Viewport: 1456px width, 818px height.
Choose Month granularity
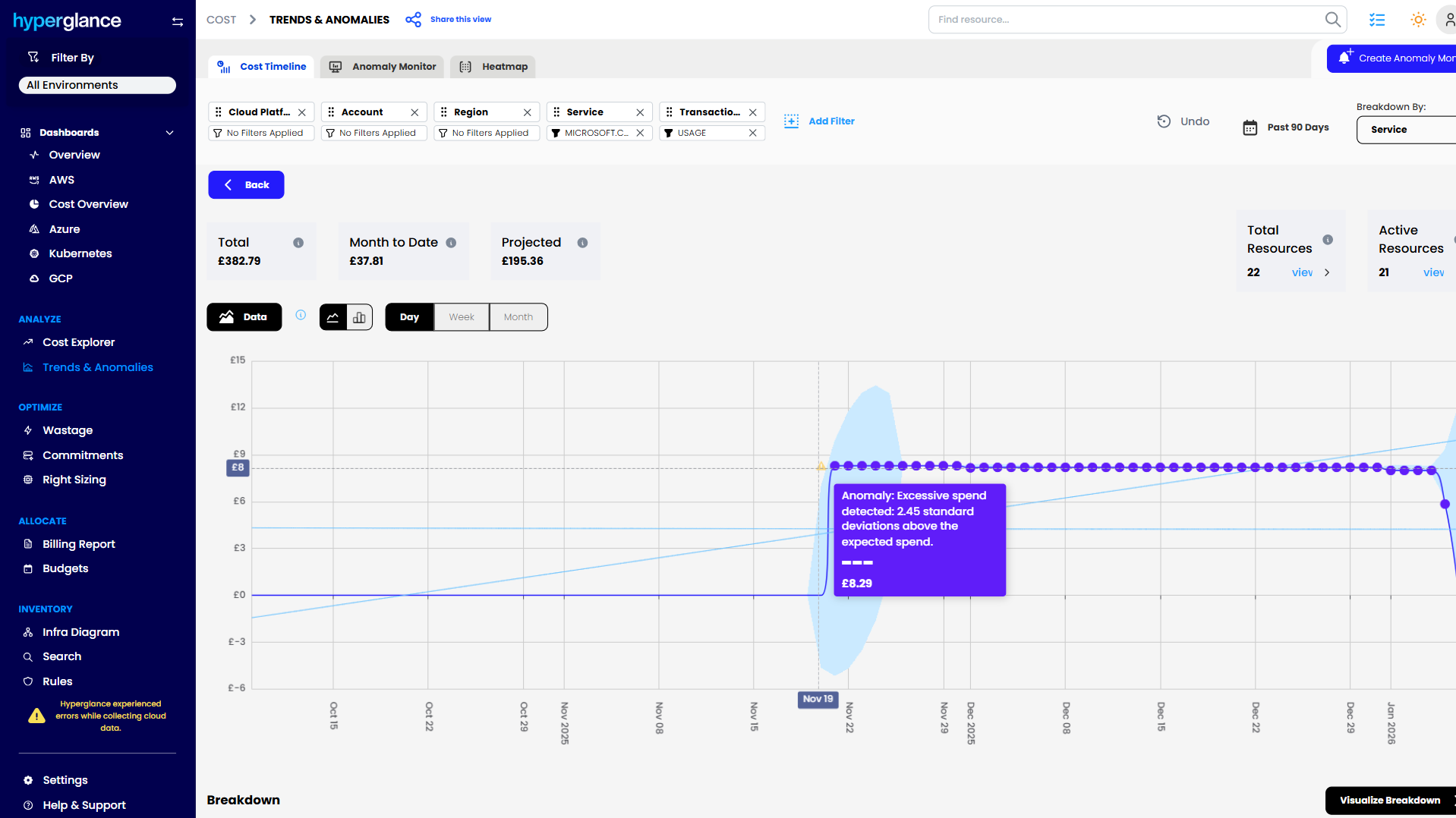(x=518, y=317)
